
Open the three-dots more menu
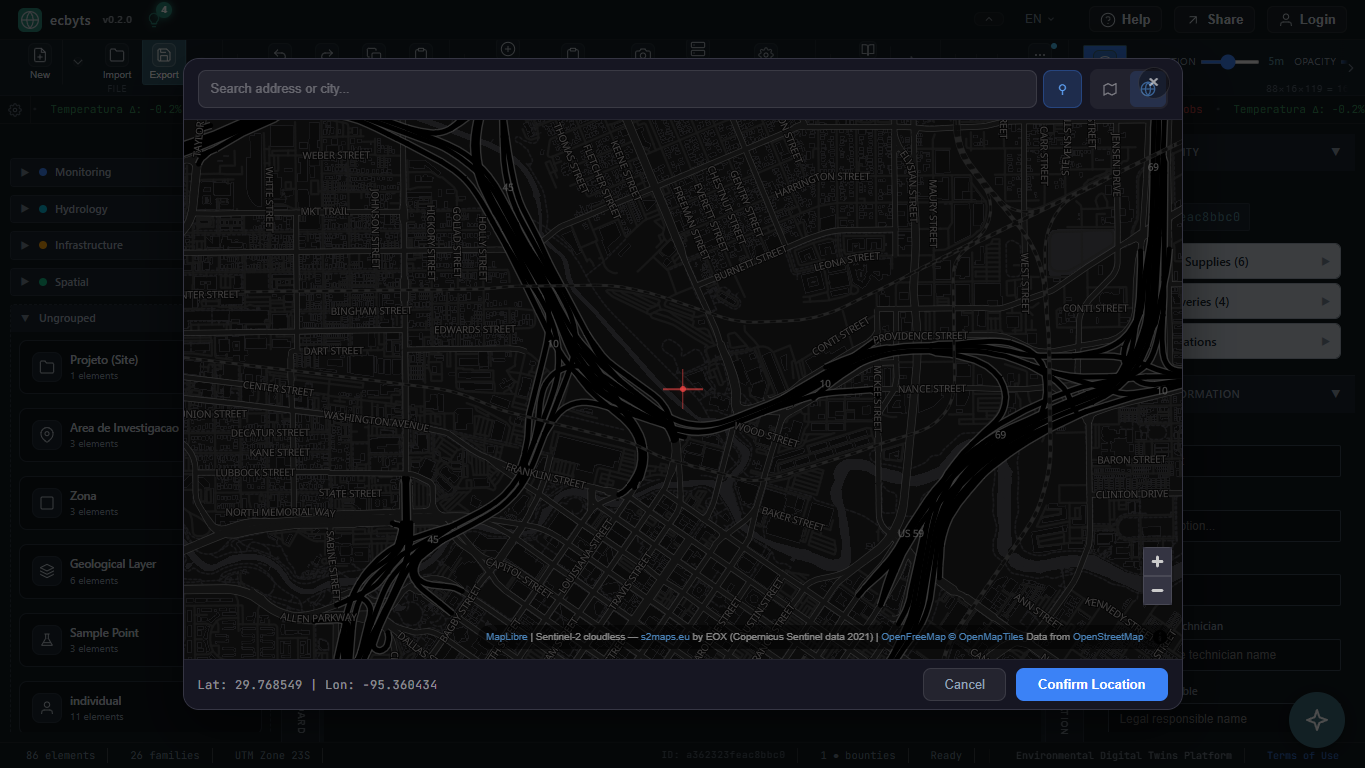(1040, 53)
